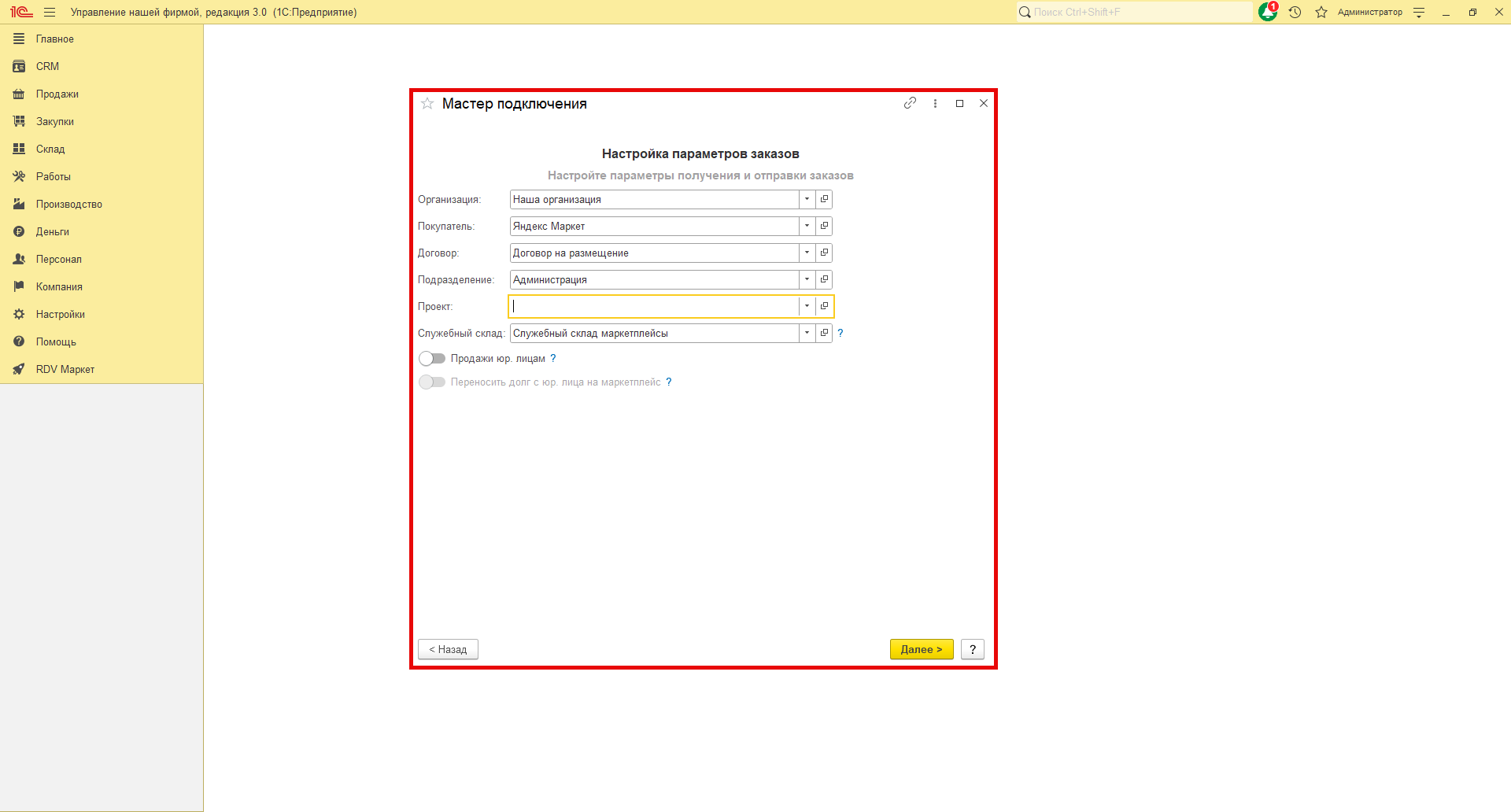Restore down the 1C application window
This screenshot has width=1511, height=812.
(1472, 12)
